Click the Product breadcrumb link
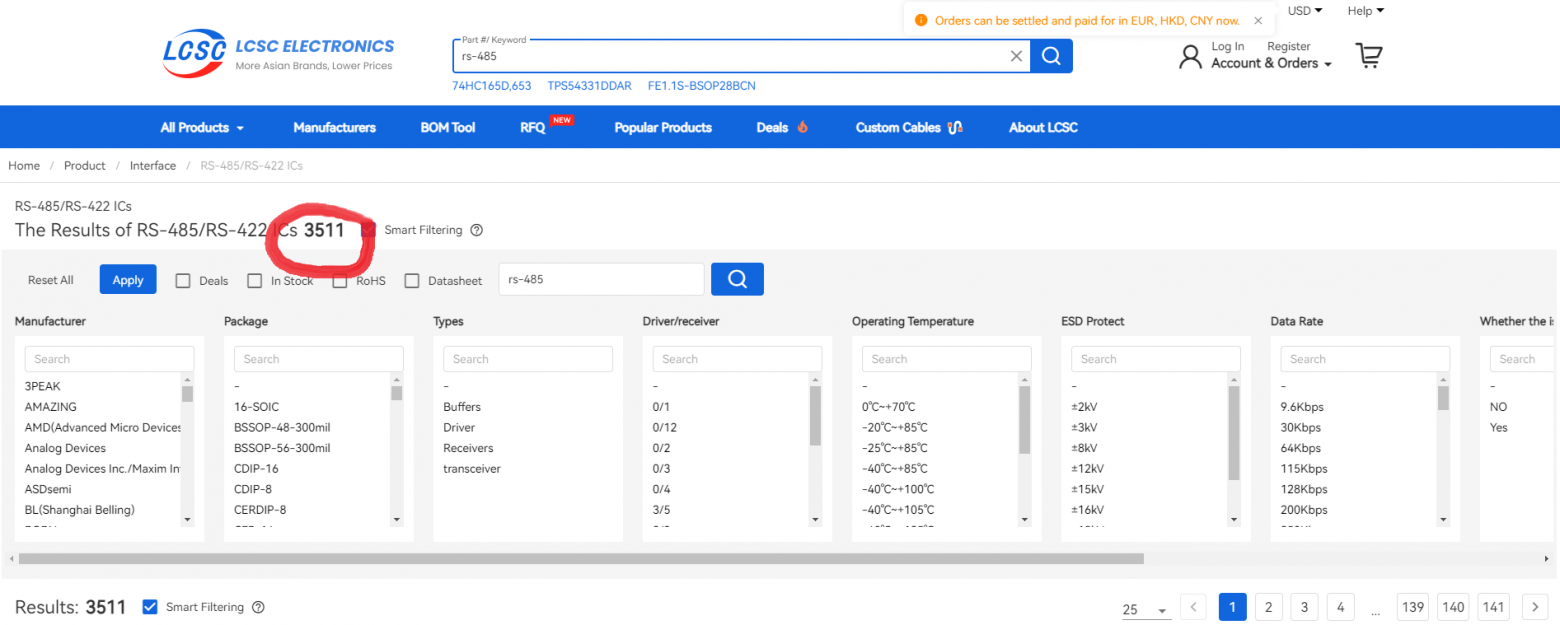The height and width of the screenshot is (625, 1560). point(85,166)
